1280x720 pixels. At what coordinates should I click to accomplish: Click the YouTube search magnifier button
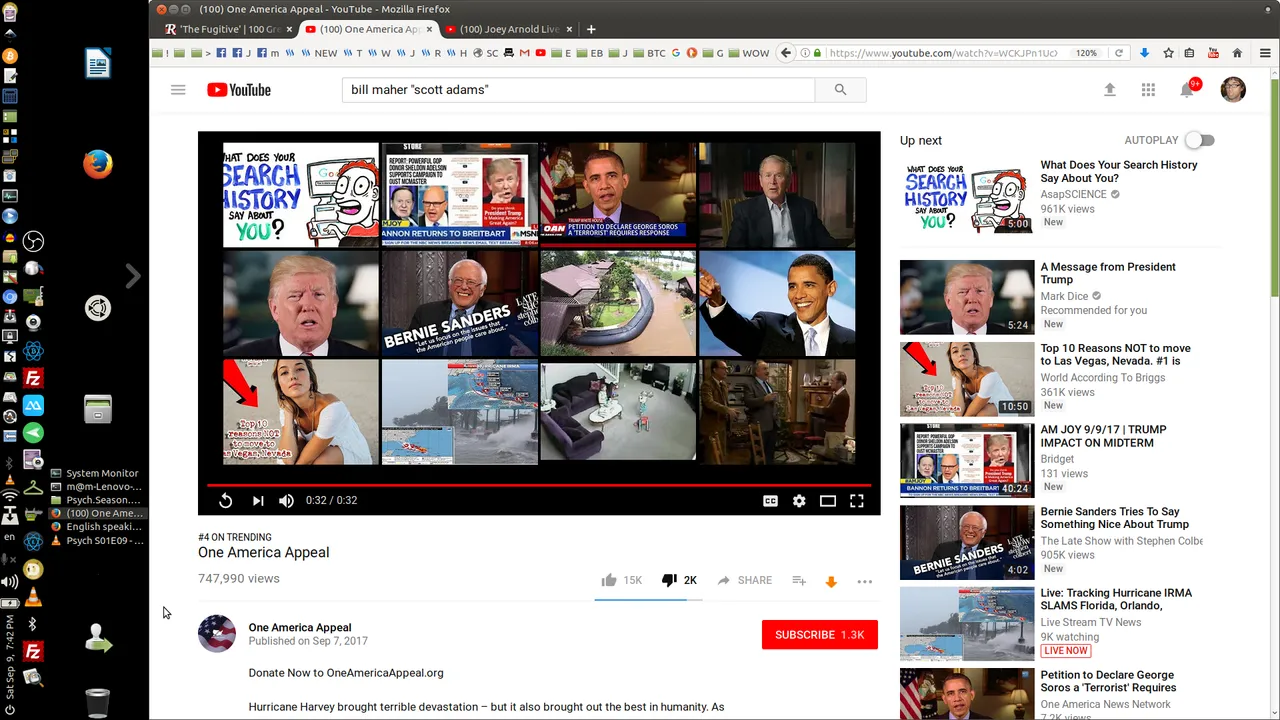(x=840, y=90)
